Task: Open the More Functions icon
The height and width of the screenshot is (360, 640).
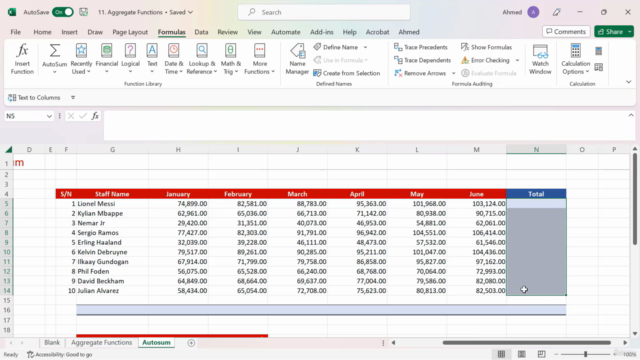Action: [x=259, y=51]
